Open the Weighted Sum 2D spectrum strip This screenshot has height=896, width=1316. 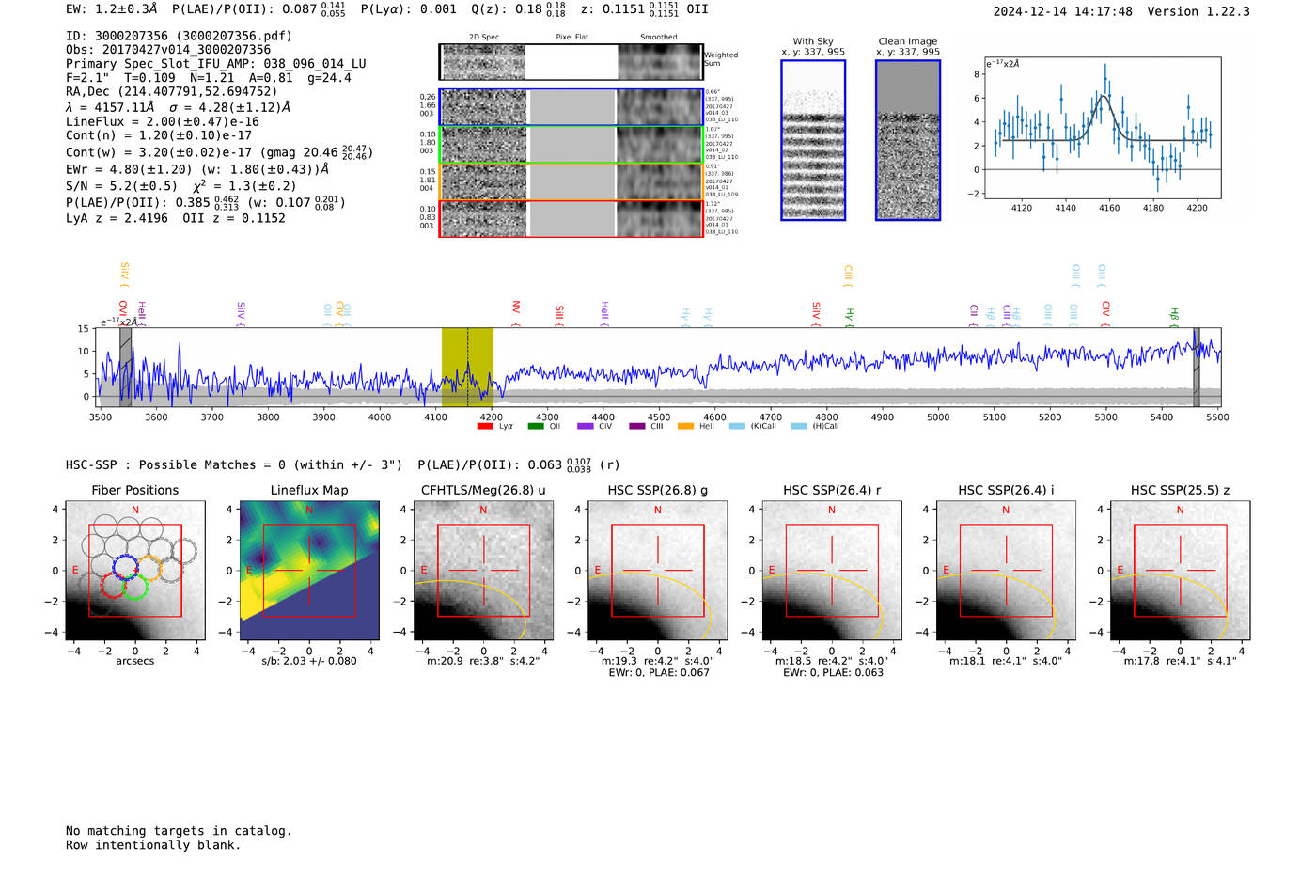click(571, 62)
